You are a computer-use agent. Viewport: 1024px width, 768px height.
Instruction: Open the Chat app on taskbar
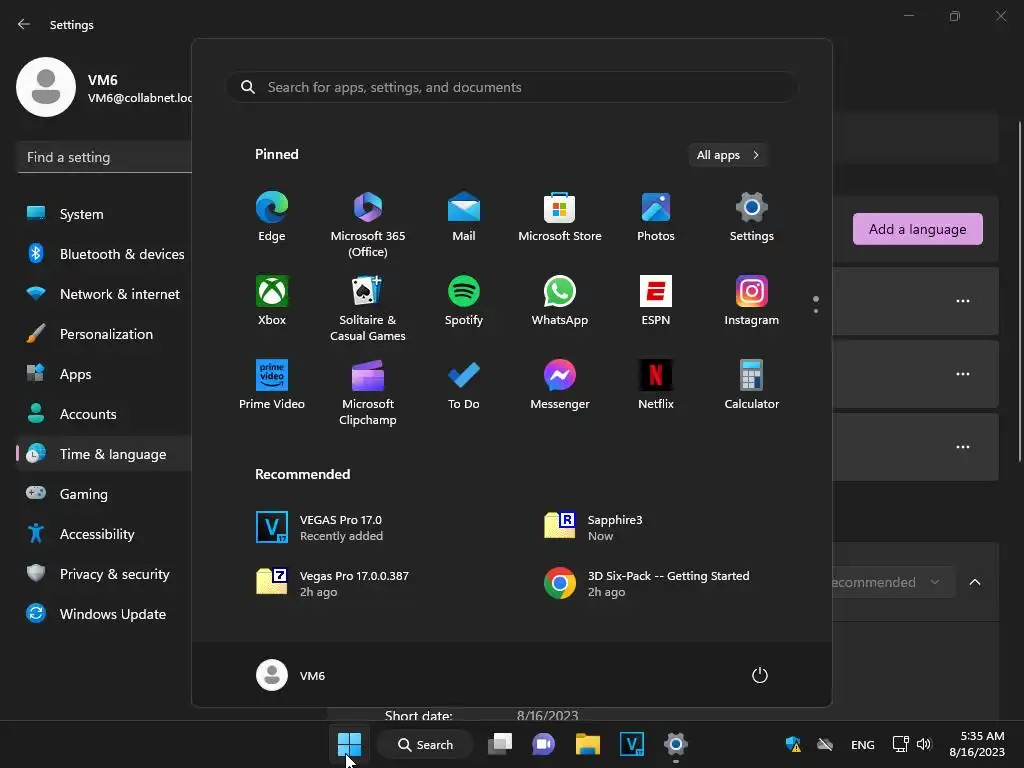(x=543, y=744)
